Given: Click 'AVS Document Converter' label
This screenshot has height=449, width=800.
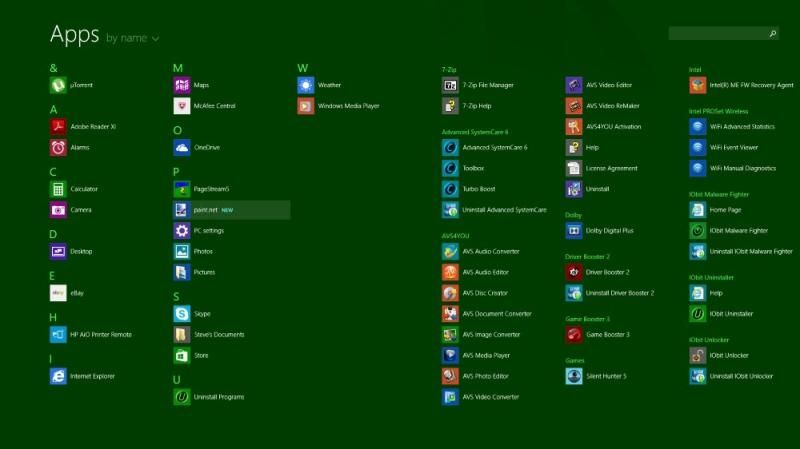Looking at the screenshot, I should point(497,314).
